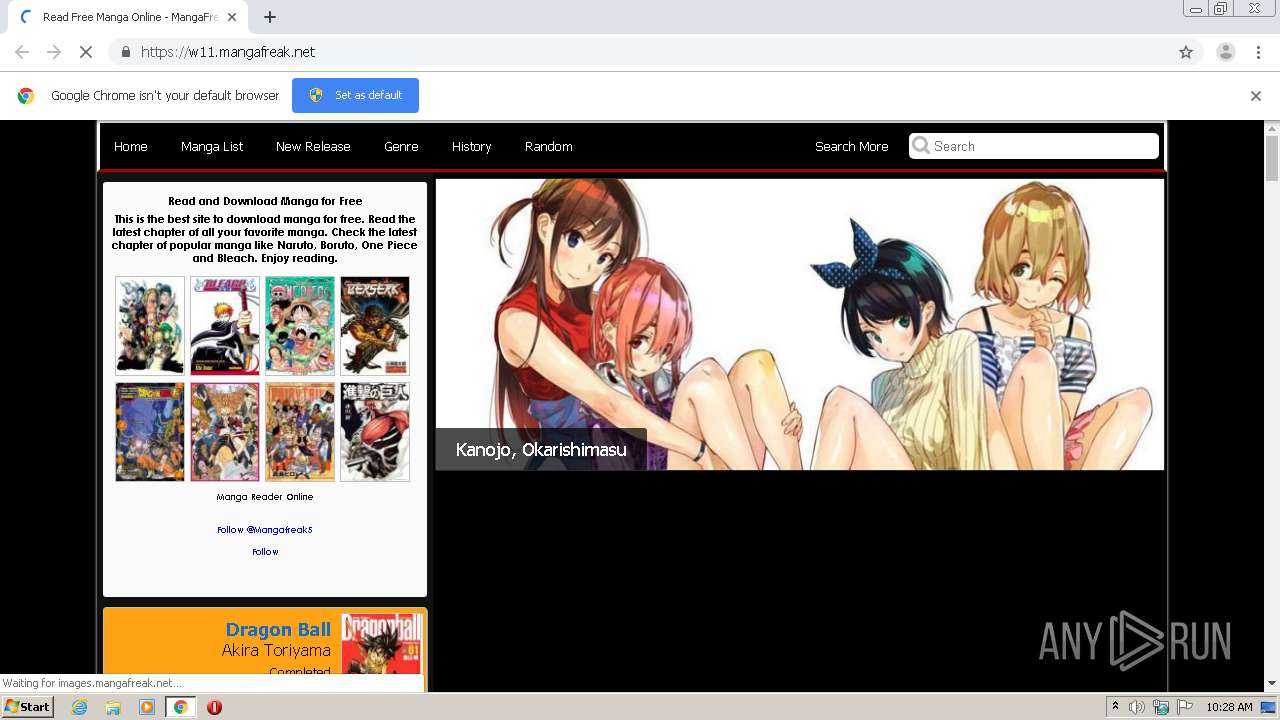The image size is (1280, 720).
Task: Open the second cover in the bottom row
Action: 225,432
